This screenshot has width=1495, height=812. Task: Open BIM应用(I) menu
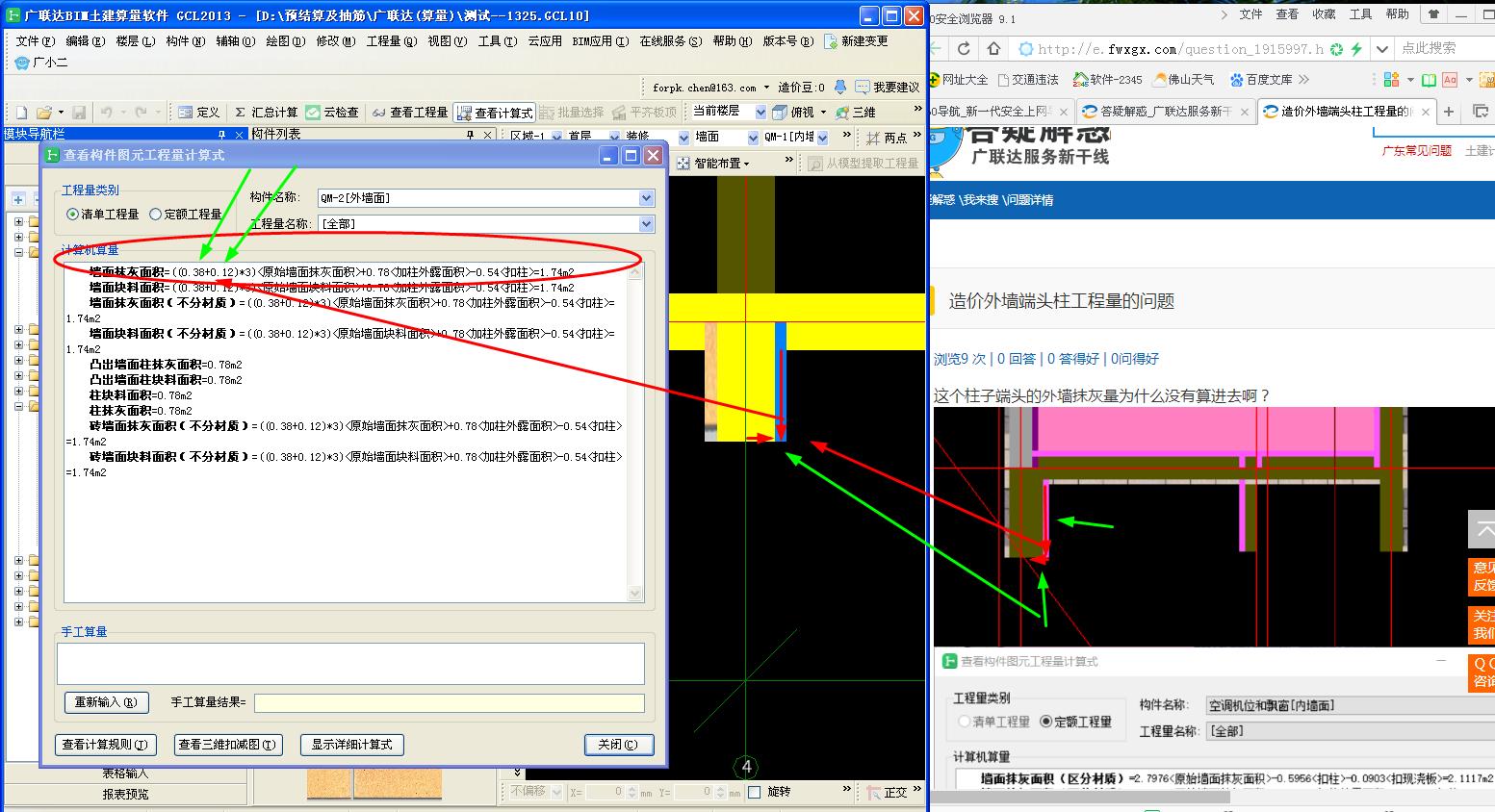coord(601,41)
